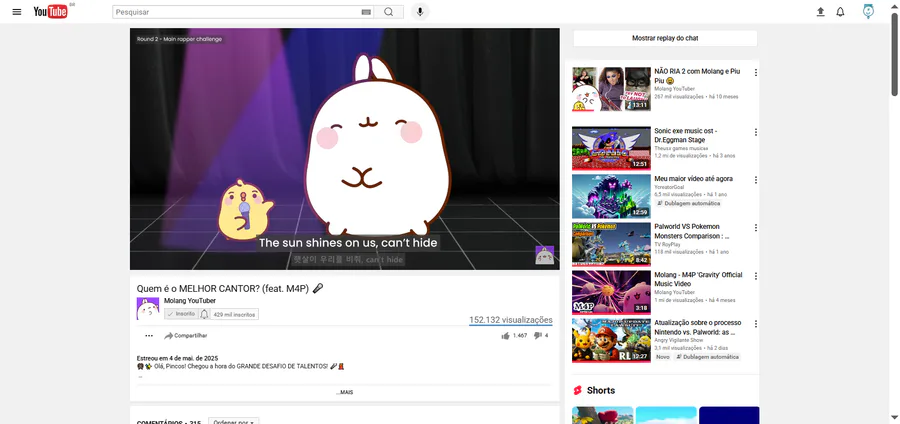Open NÃO RIA 2 video thumbnail
Image resolution: width=900 pixels, height=424 pixels.
(x=611, y=89)
